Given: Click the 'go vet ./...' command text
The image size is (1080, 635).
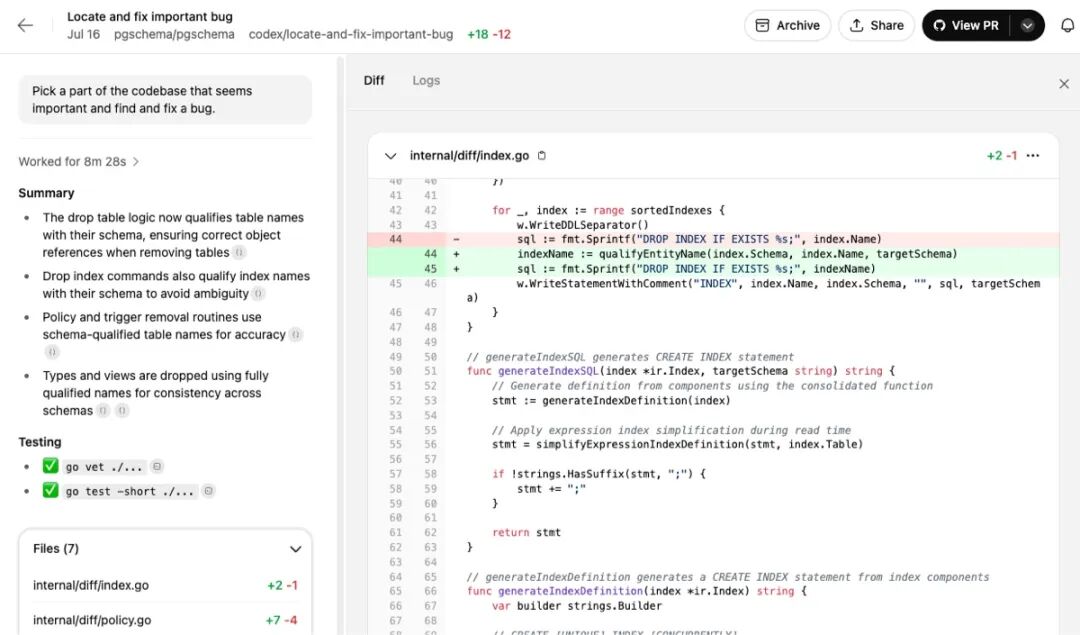Looking at the screenshot, I should (104, 467).
